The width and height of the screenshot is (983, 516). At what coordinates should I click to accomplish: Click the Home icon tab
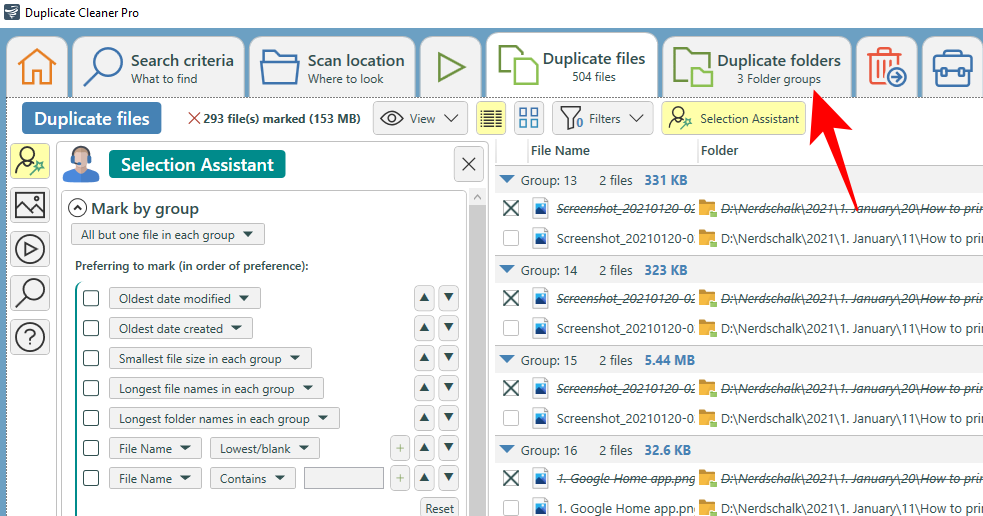[x=37, y=68]
